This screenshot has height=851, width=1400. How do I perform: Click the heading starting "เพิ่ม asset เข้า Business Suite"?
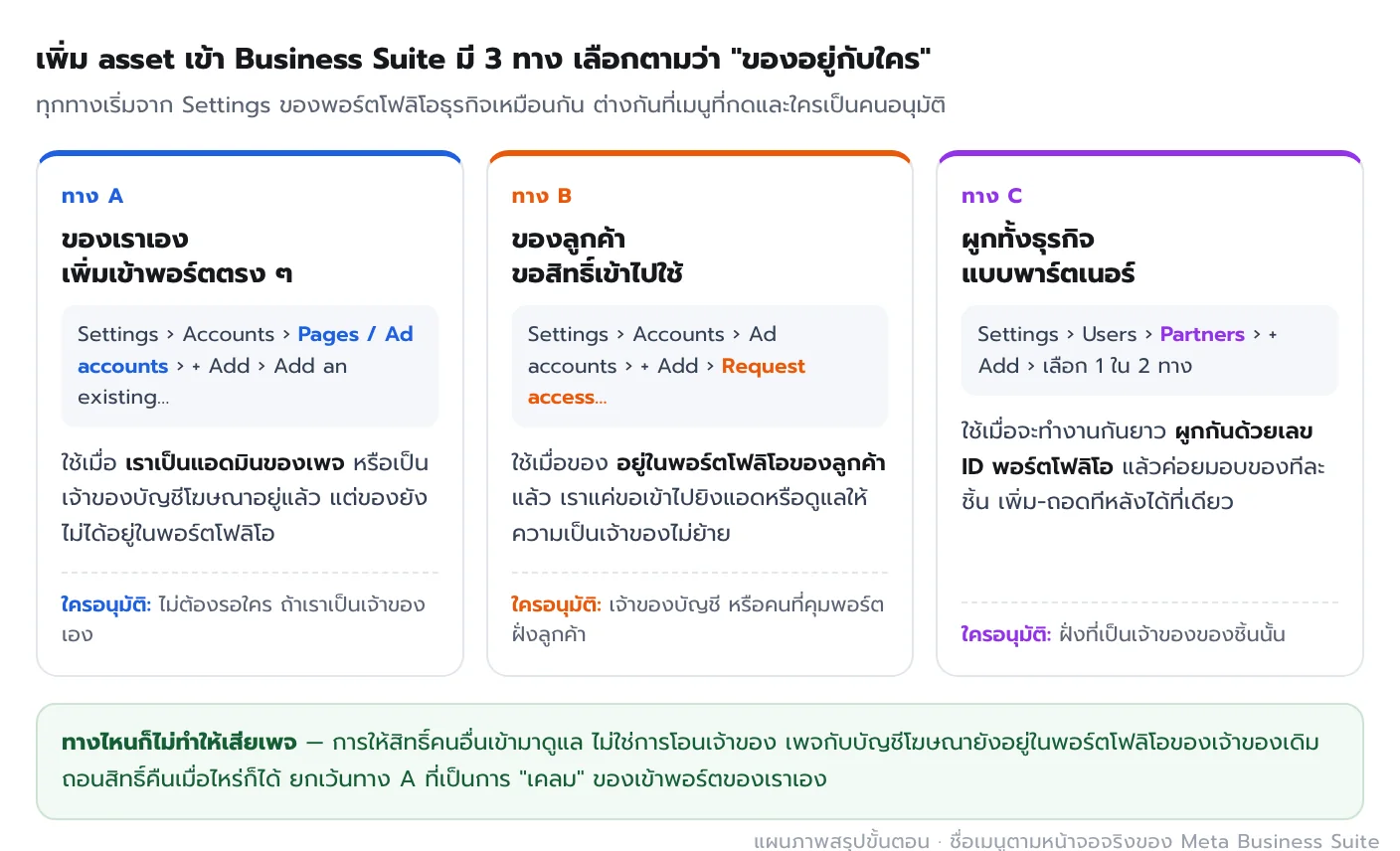click(x=483, y=60)
